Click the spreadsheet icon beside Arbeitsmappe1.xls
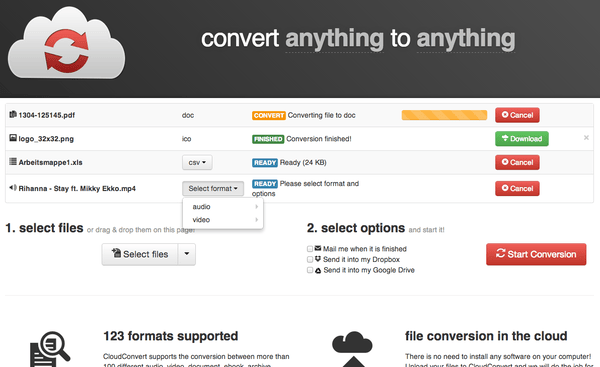The height and width of the screenshot is (367, 600). [x=13, y=161]
